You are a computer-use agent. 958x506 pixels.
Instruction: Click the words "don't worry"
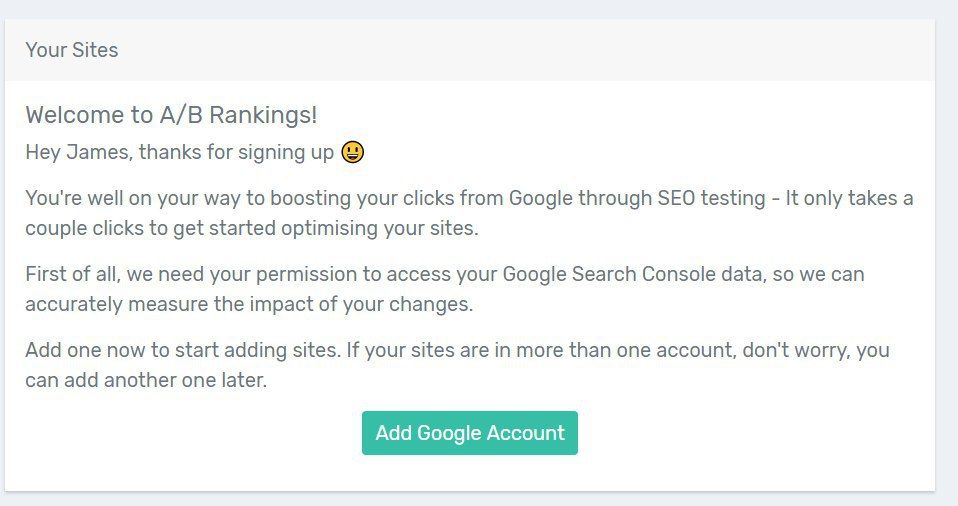[801, 351]
